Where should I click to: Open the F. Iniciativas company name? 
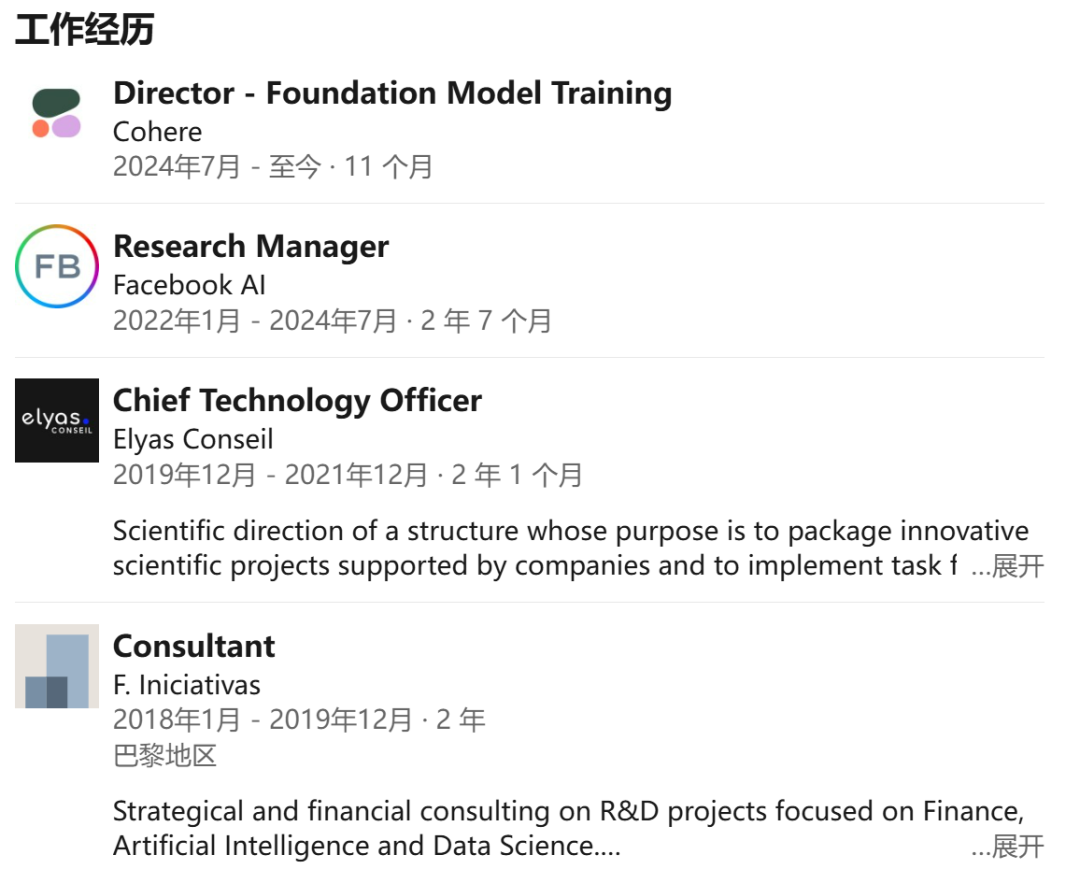pyautogui.click(x=187, y=685)
